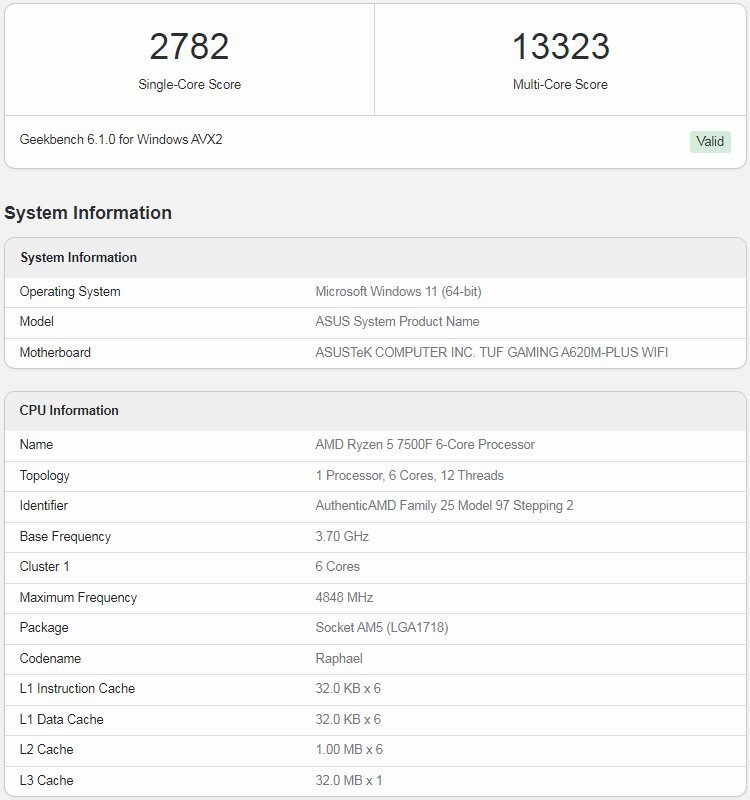The width and height of the screenshot is (750, 800).
Task: Click the Topology row label
Action: pos(44,476)
